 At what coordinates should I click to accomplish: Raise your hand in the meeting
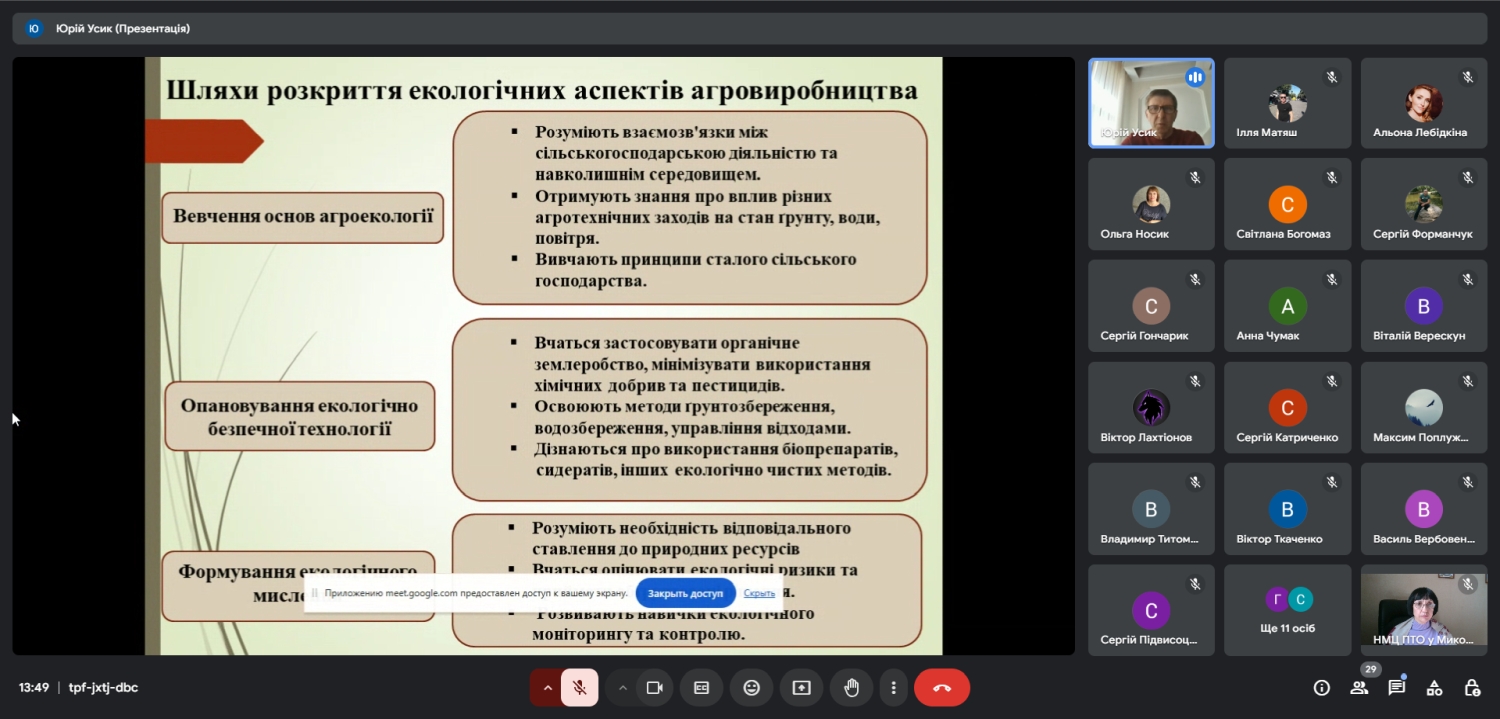852,688
